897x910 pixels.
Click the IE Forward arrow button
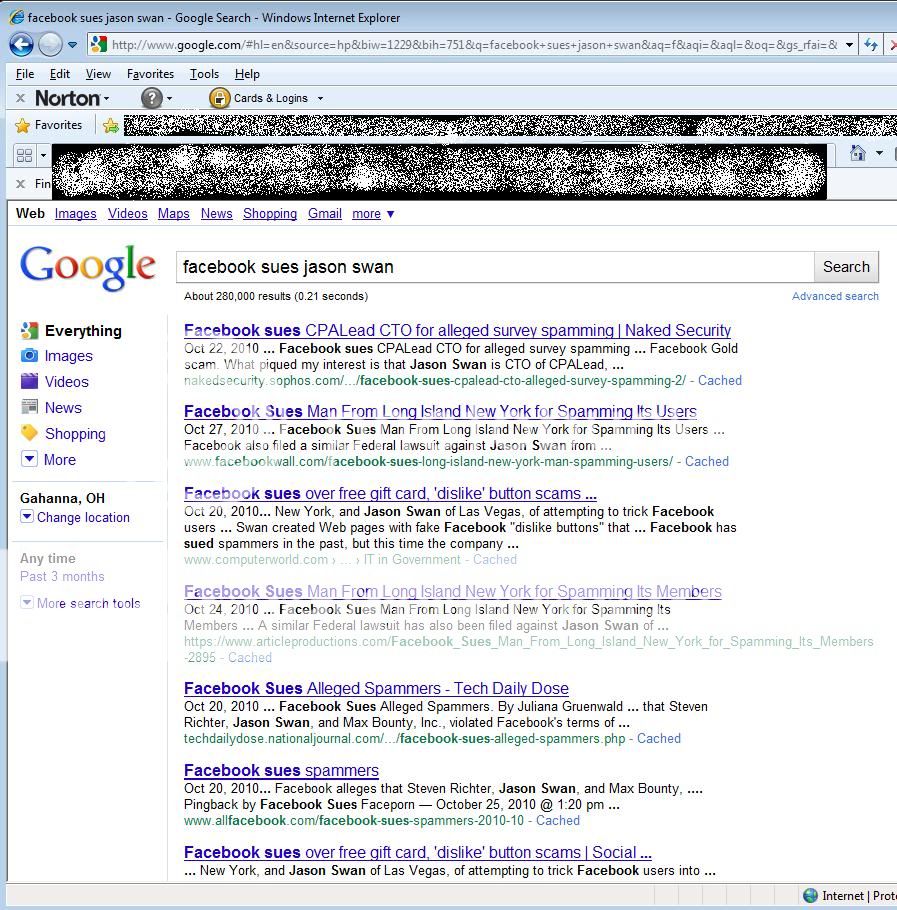pos(50,45)
